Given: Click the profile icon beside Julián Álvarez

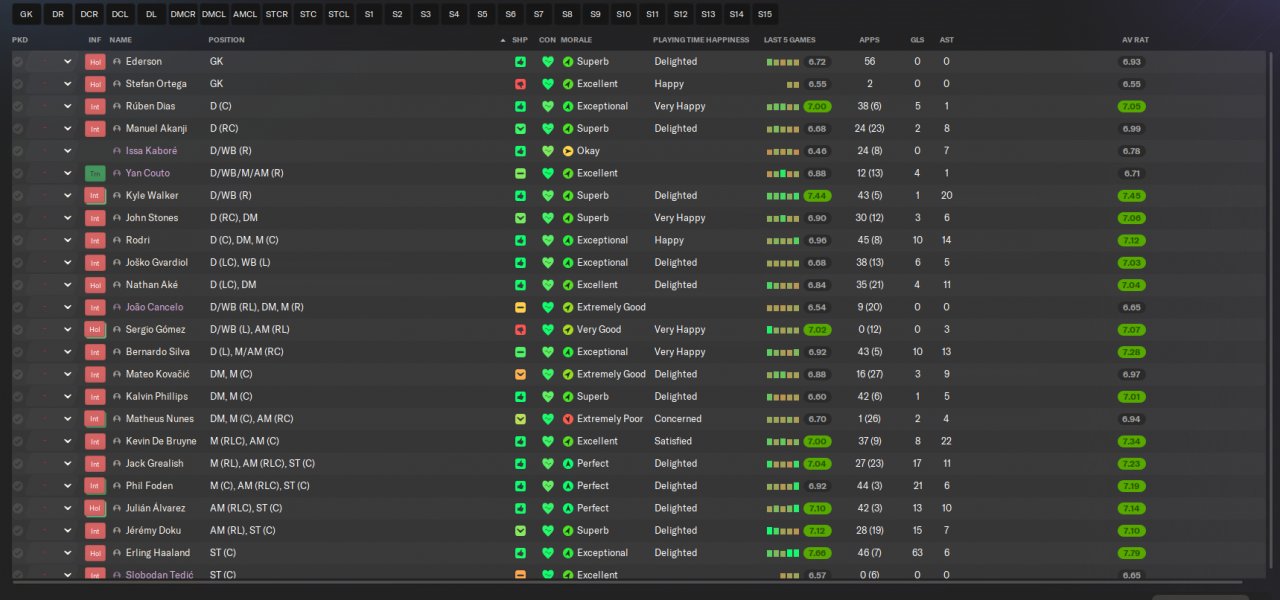Looking at the screenshot, I should click(x=117, y=508).
